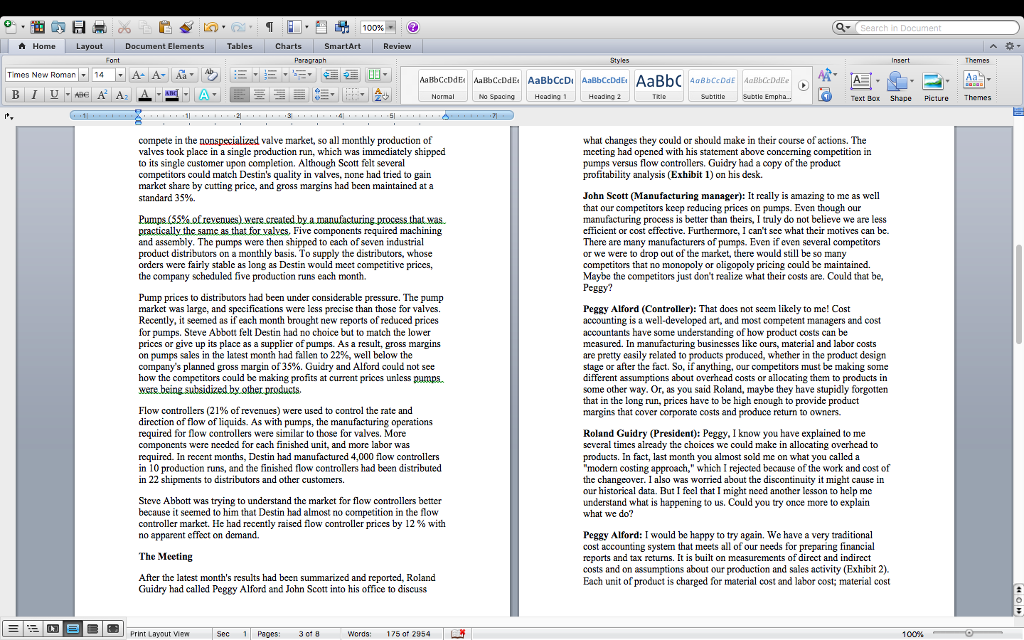Open the Toolbox icon in toolbar

(321, 27)
